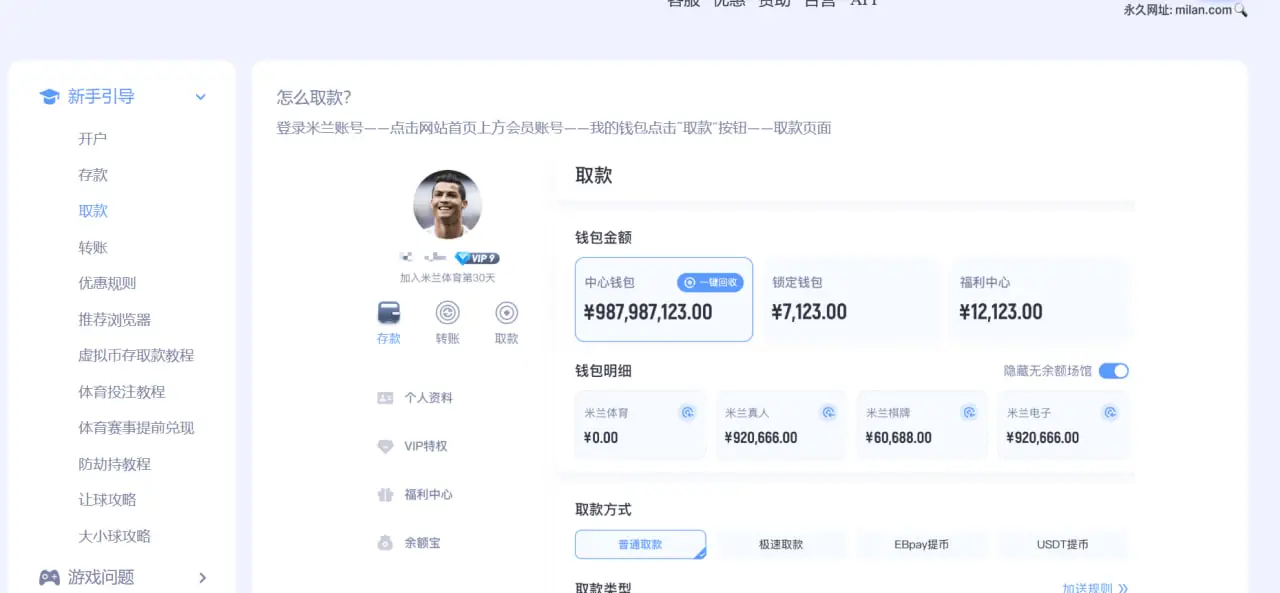Collapse the 新手引导 section chevron
This screenshot has width=1280, height=593.
pyautogui.click(x=200, y=97)
